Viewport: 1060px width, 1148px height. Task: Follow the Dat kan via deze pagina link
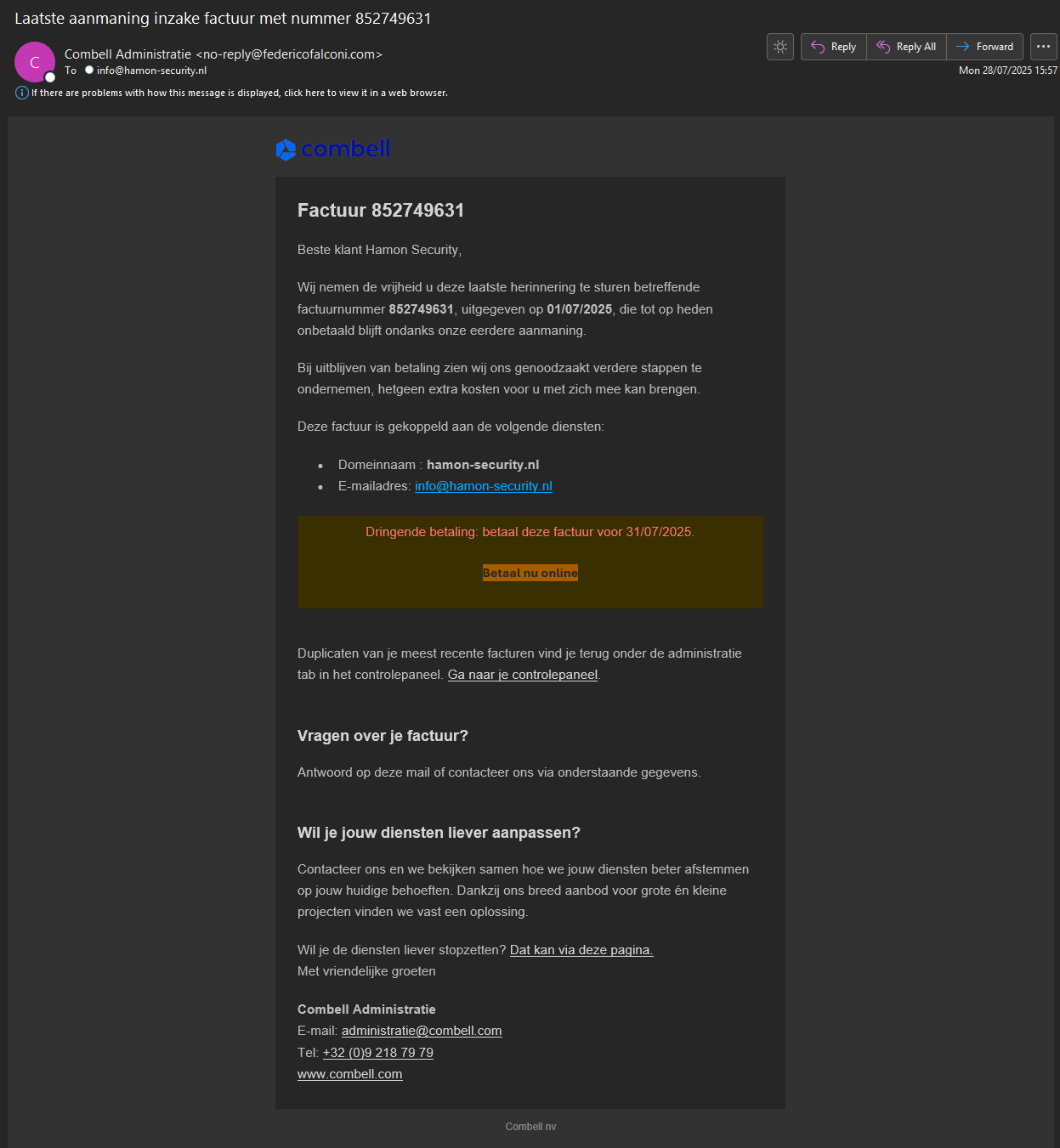tap(581, 950)
